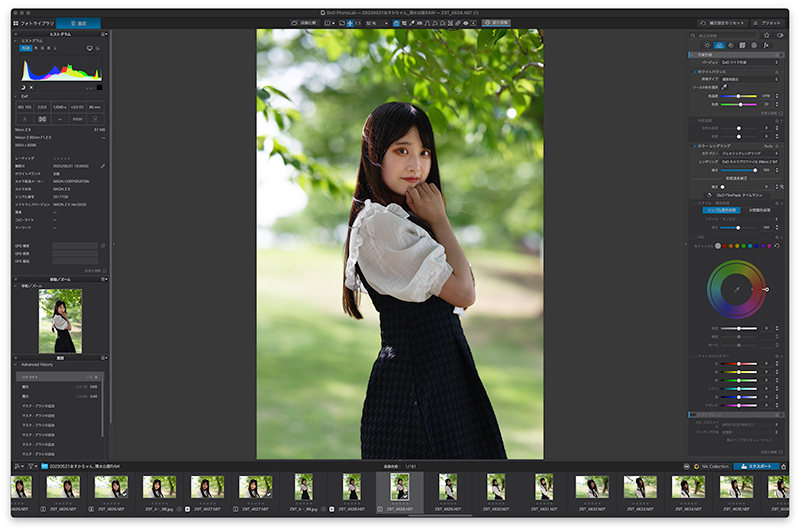
Task: Enable the Style toning correction
Action: (694, 203)
